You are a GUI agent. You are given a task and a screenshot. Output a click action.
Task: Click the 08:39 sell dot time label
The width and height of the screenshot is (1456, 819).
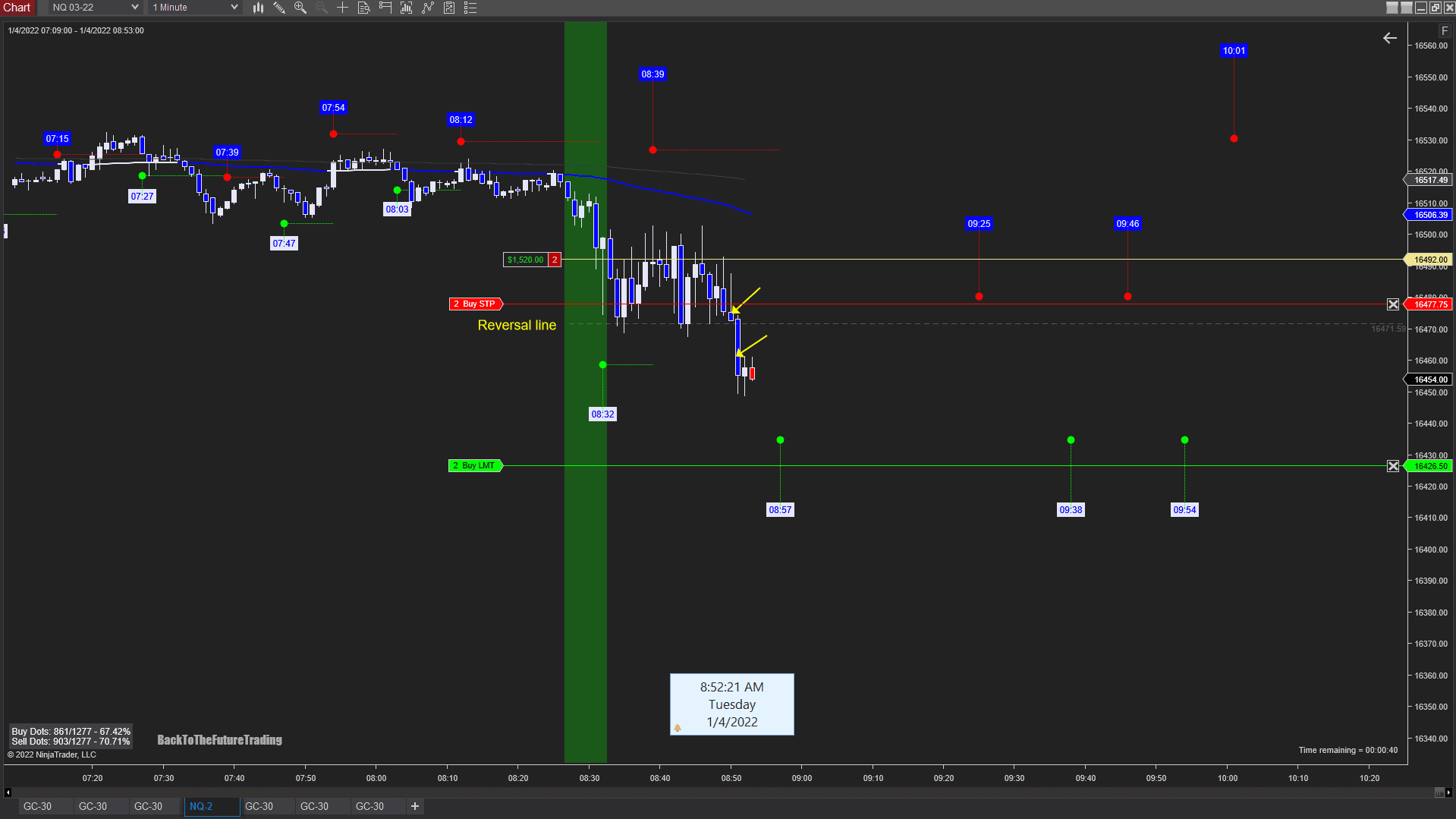(653, 74)
